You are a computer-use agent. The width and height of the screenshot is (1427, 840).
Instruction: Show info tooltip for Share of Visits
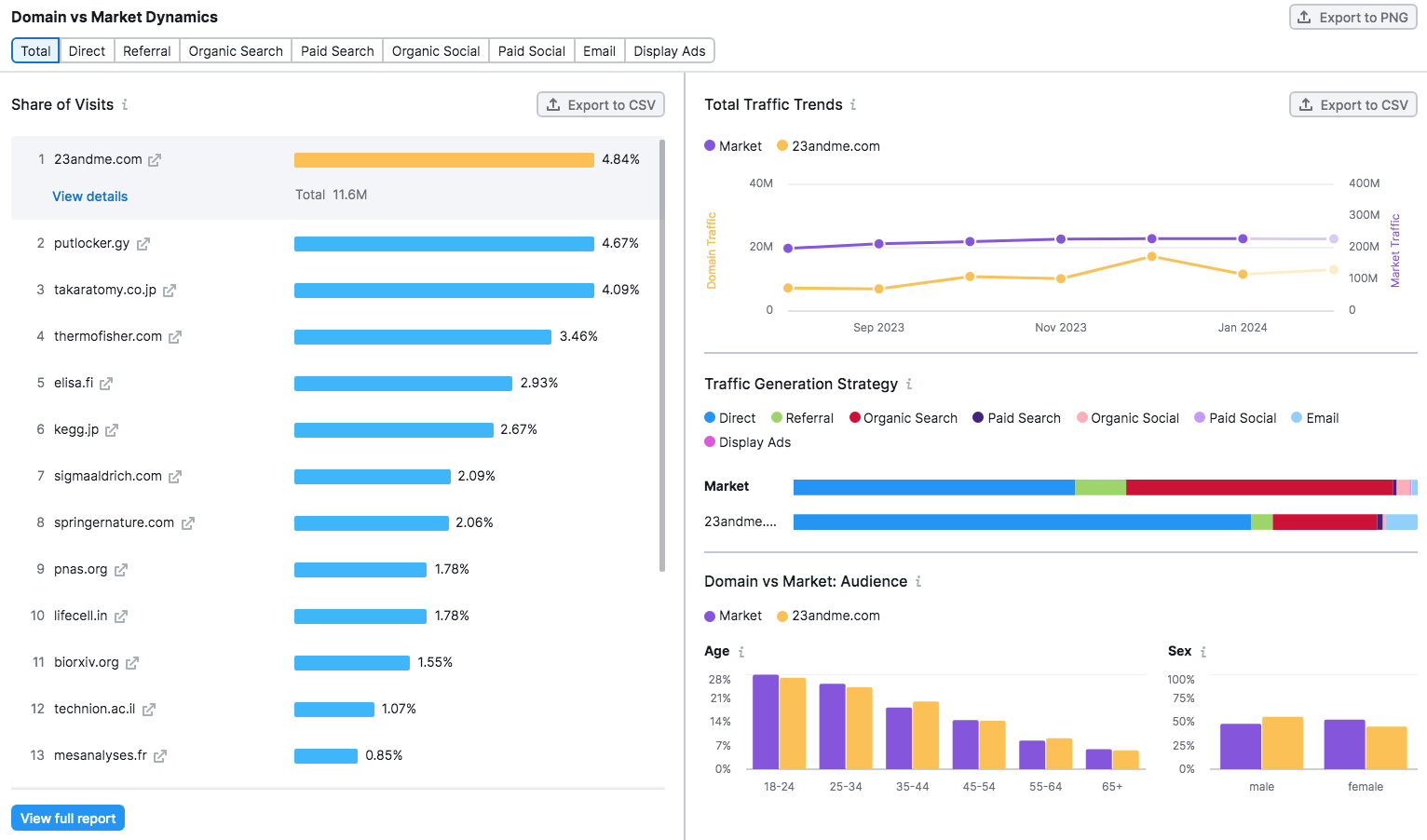point(125,104)
